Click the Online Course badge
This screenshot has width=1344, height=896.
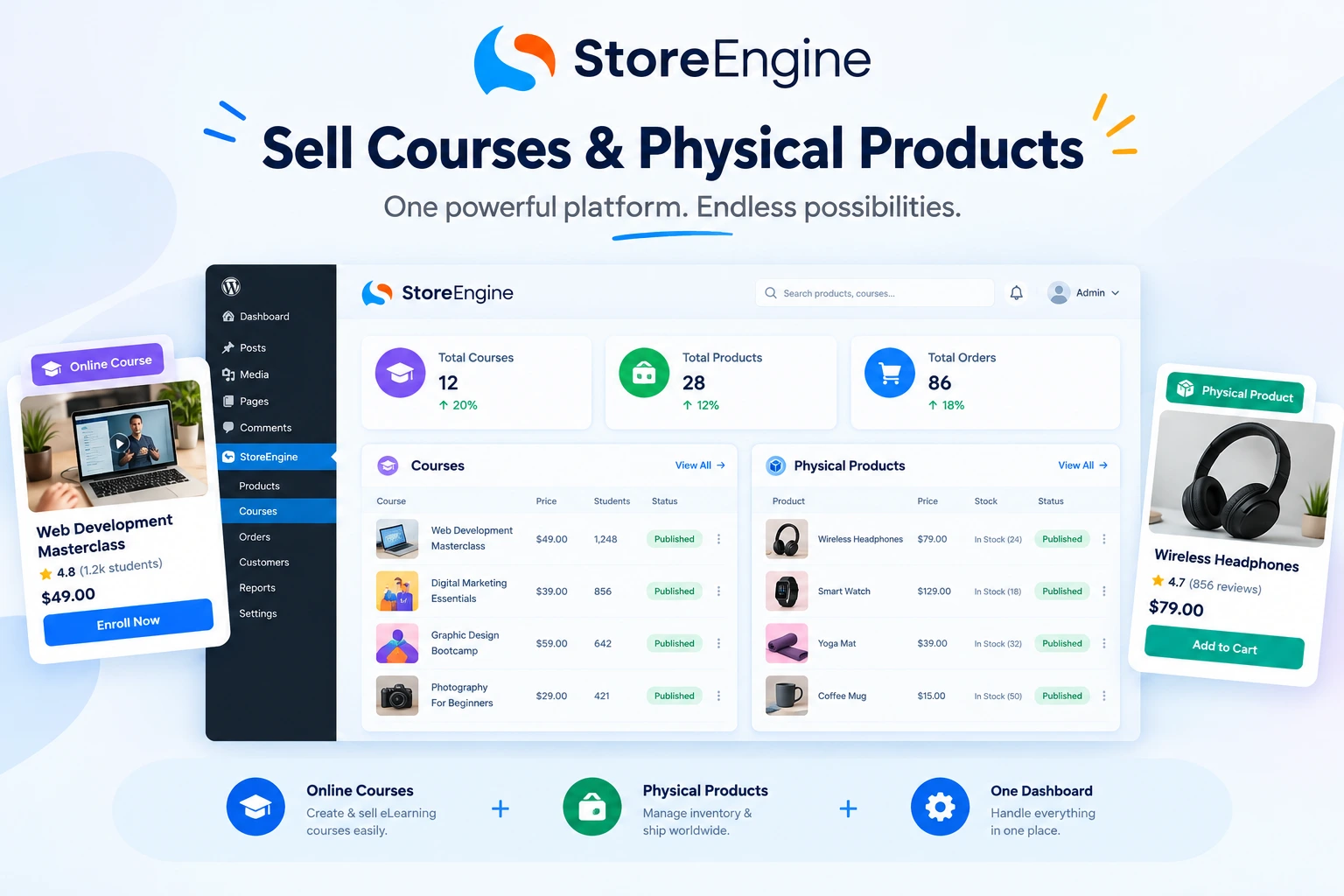tap(98, 364)
